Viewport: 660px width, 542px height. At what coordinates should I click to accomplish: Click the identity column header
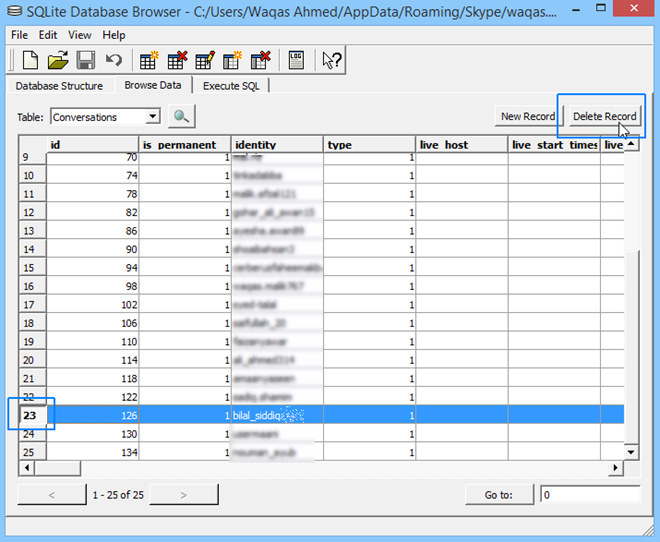[x=277, y=145]
